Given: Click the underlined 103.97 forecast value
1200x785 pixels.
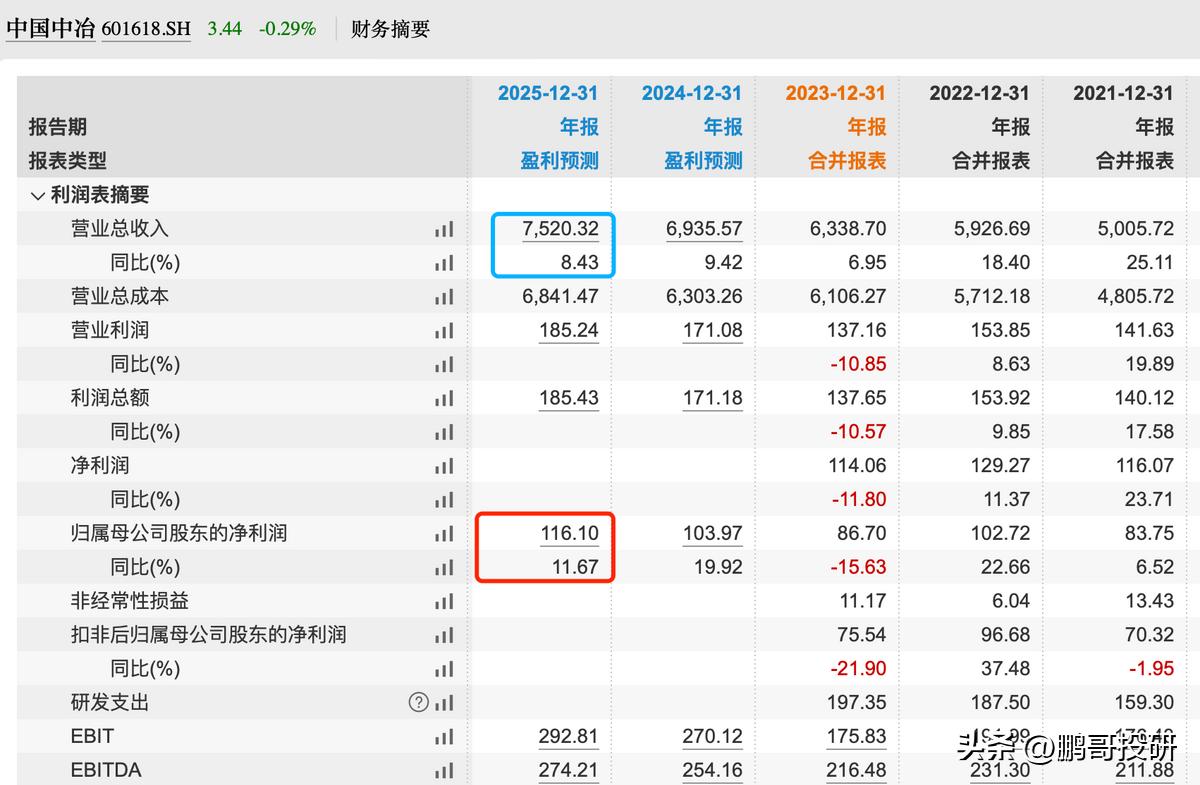Looking at the screenshot, I should coord(712,533).
